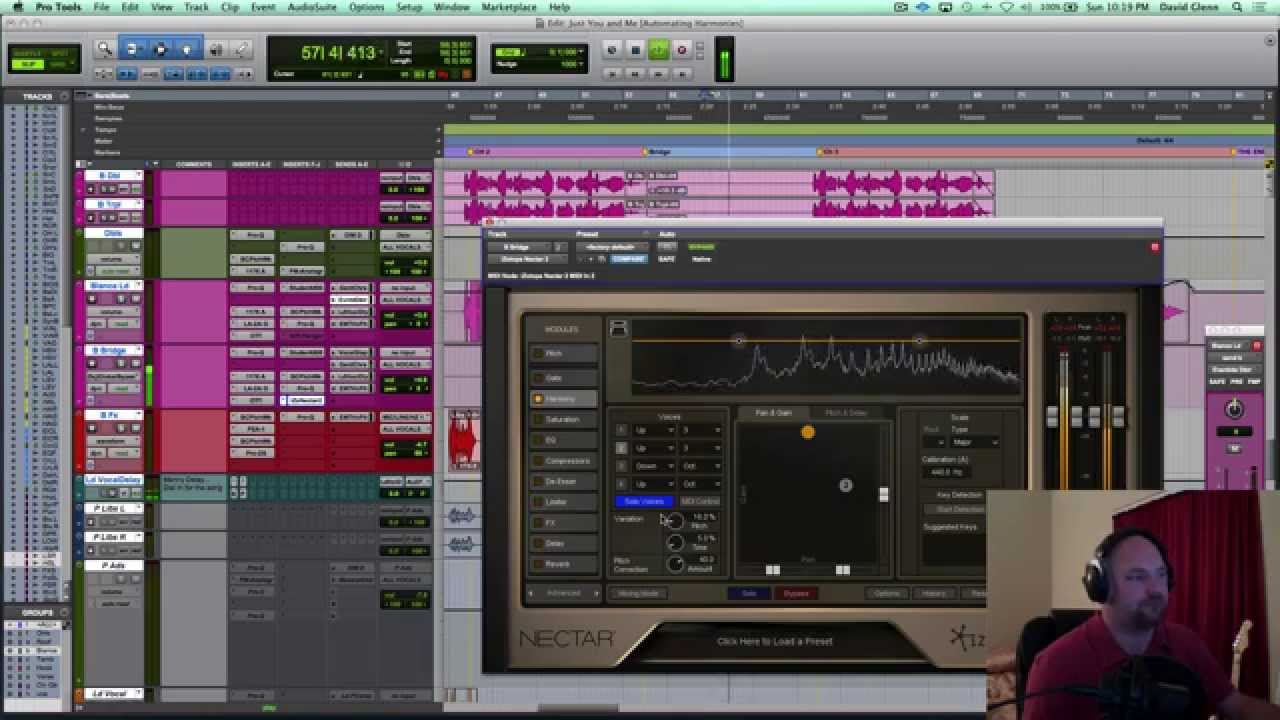This screenshot has height=720, width=1280.
Task: Click the Solo Voices button
Action: (x=644, y=501)
